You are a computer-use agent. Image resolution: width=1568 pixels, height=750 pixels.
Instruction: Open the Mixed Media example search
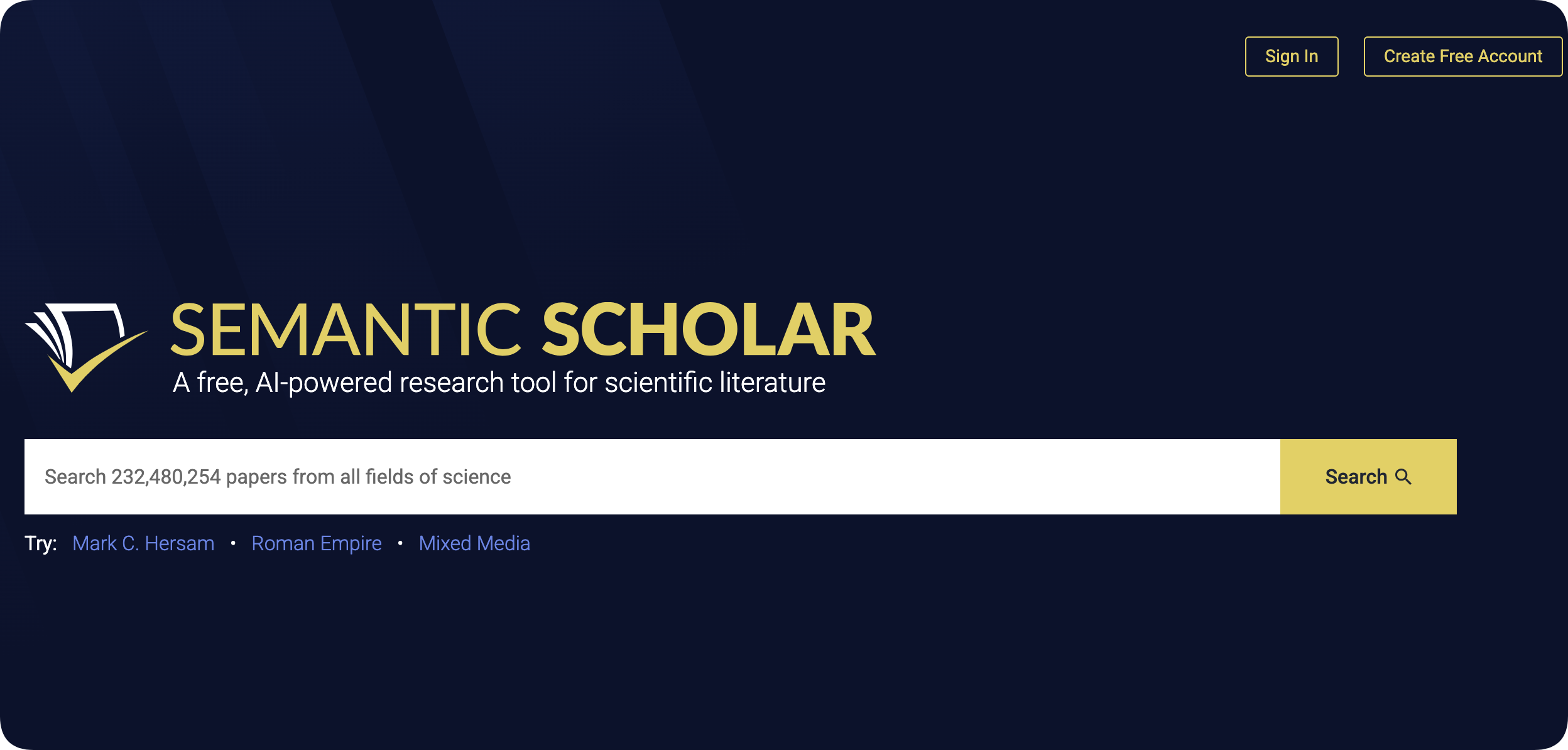click(474, 543)
